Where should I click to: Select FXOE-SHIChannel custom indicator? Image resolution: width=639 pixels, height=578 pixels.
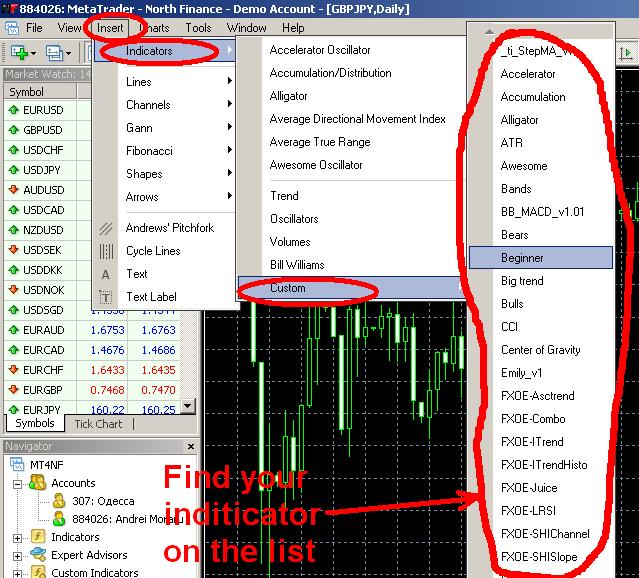545,534
